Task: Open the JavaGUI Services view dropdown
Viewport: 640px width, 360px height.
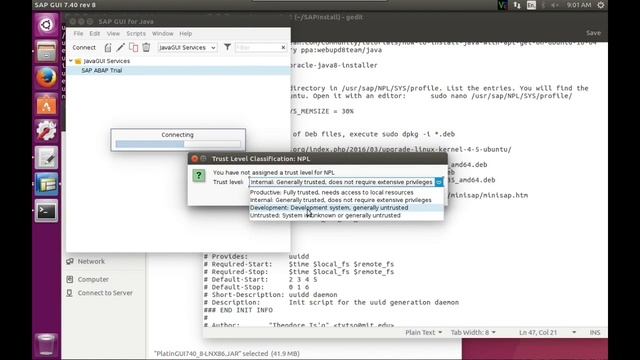Action: point(187,47)
